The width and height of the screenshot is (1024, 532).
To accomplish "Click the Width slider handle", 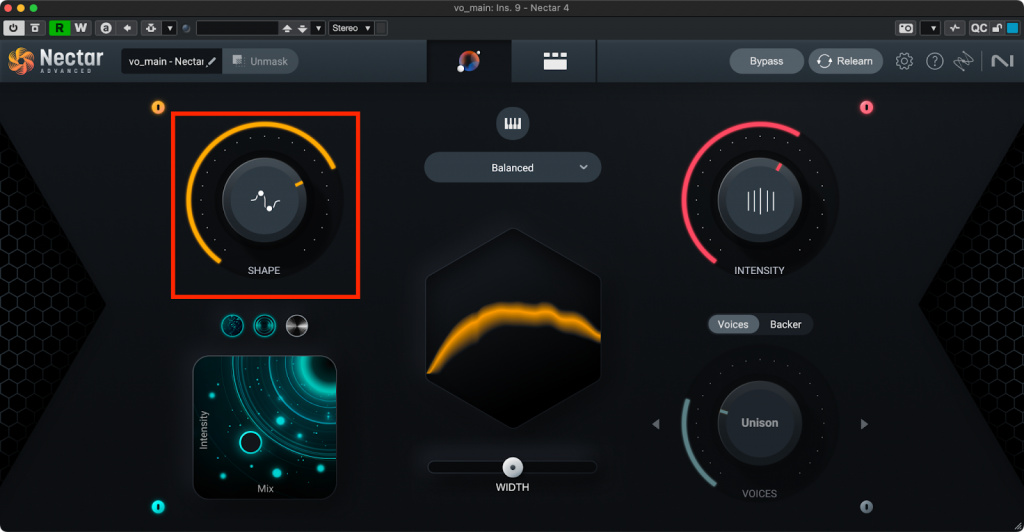I will tap(513, 466).
